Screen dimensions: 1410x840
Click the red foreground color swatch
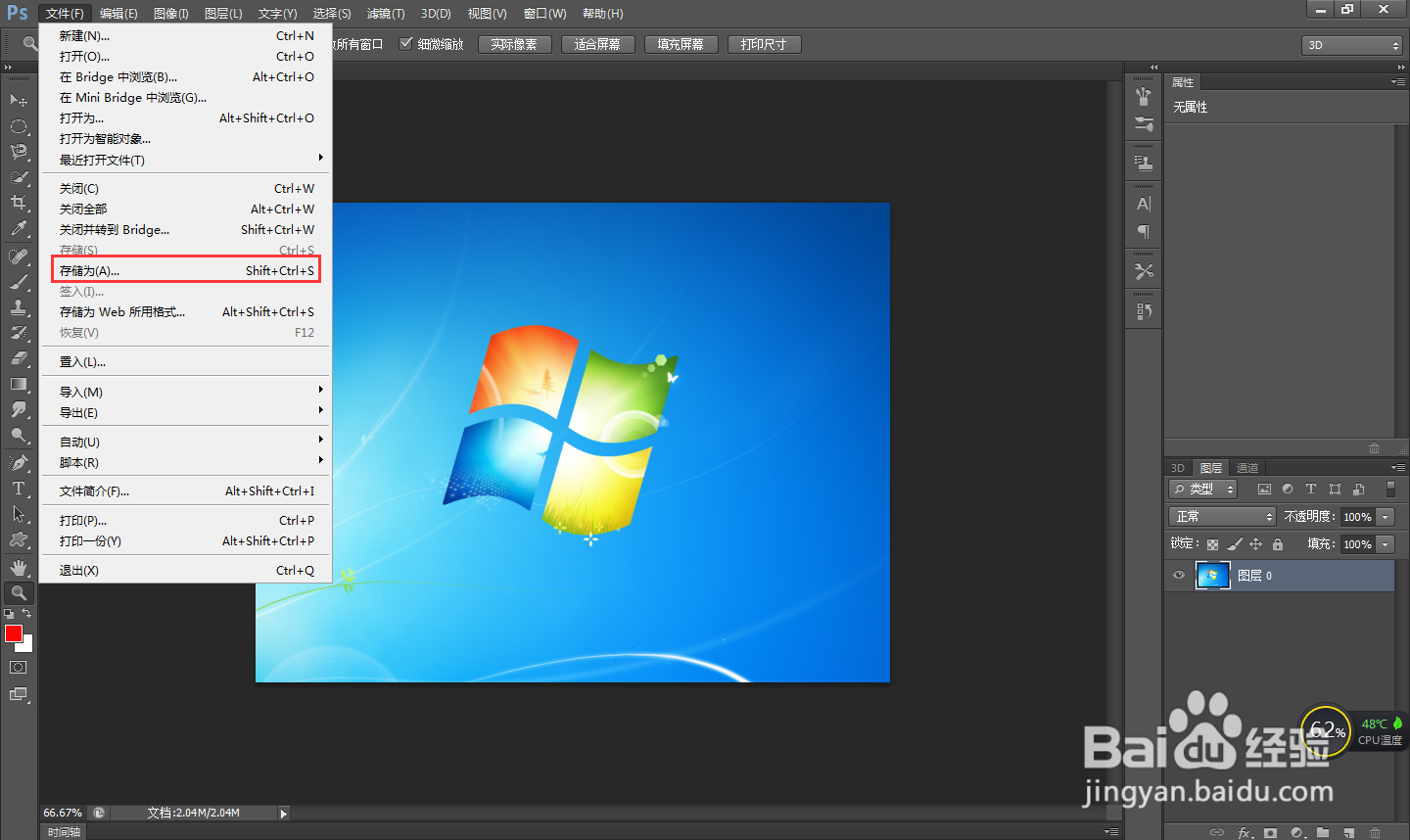13,633
